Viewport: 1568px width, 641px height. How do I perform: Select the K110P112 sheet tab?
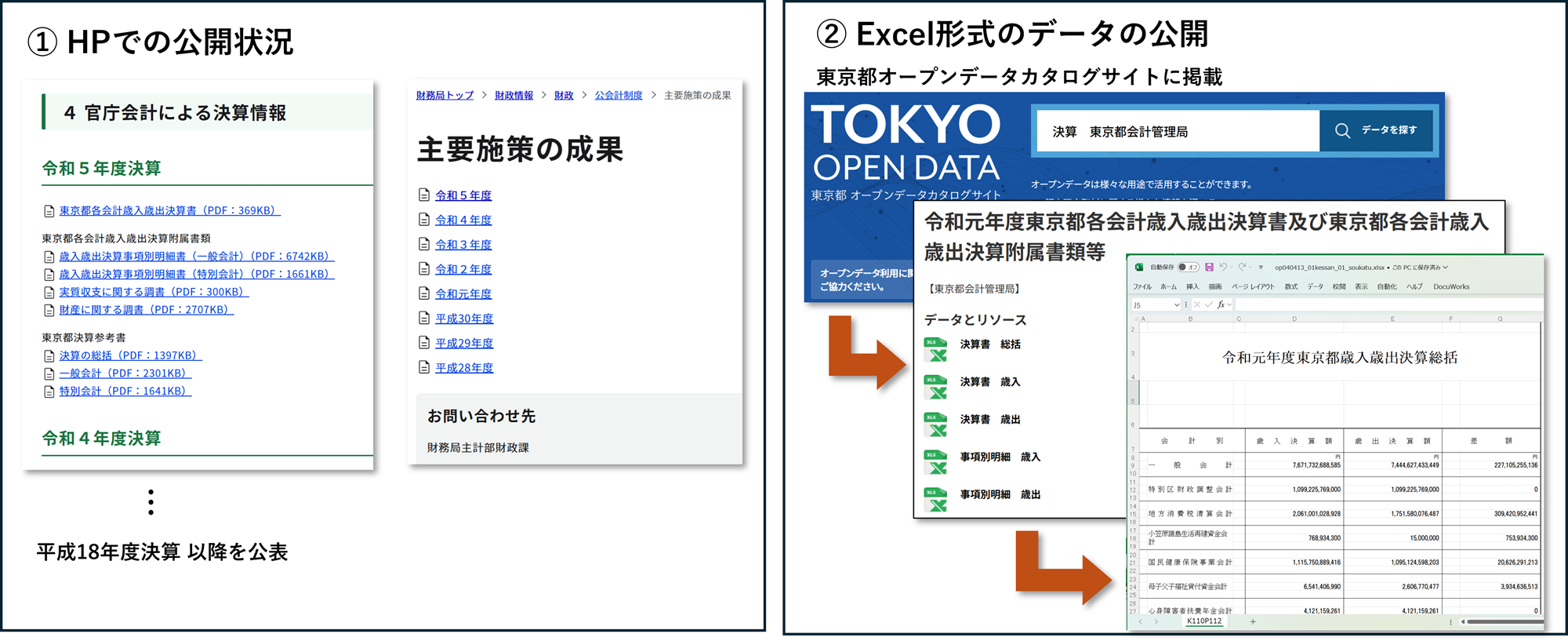coord(1203,621)
